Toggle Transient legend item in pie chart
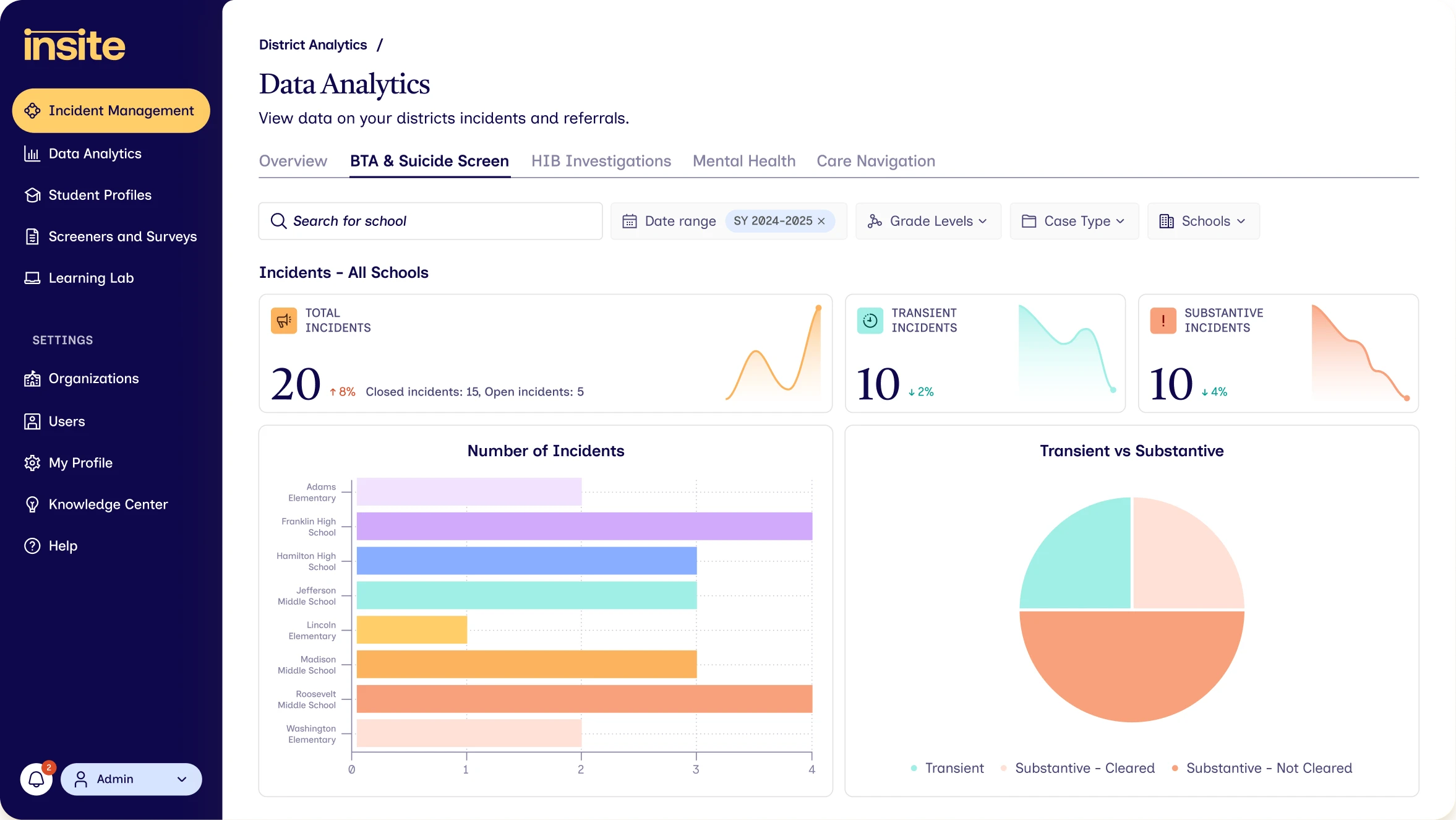The image size is (1456, 820). pos(948,768)
